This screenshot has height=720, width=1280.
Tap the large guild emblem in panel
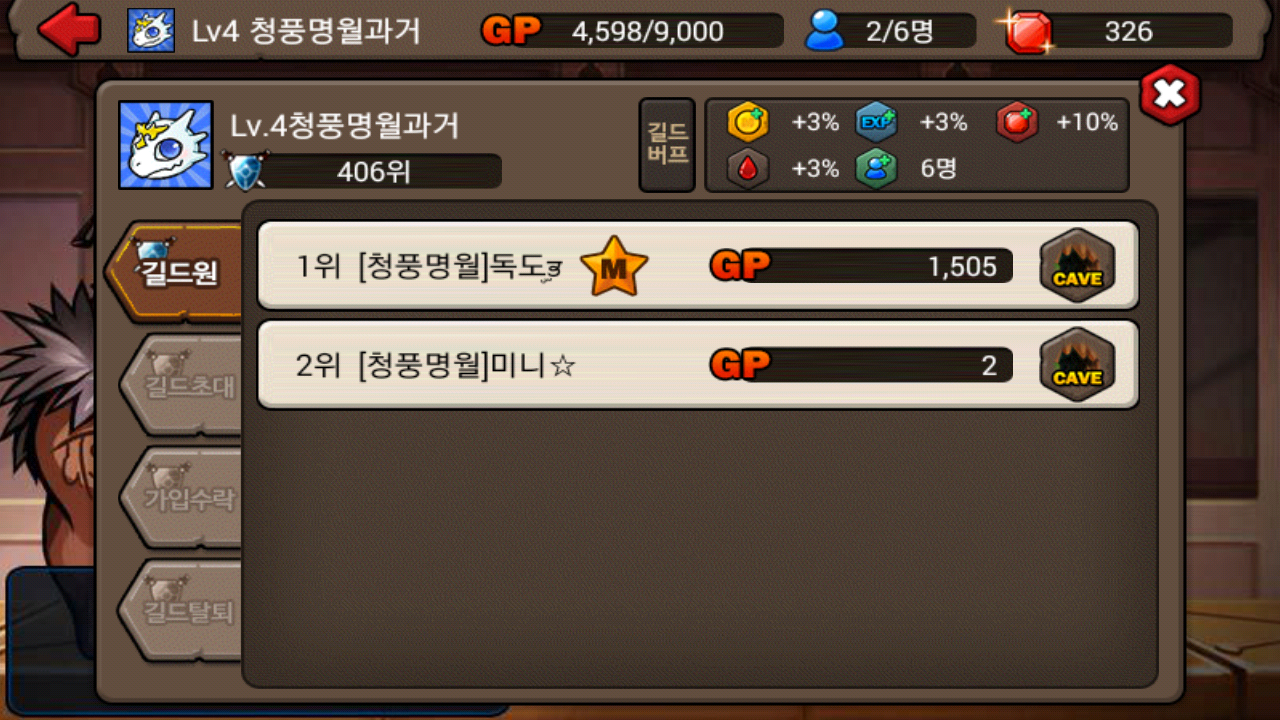click(x=166, y=145)
